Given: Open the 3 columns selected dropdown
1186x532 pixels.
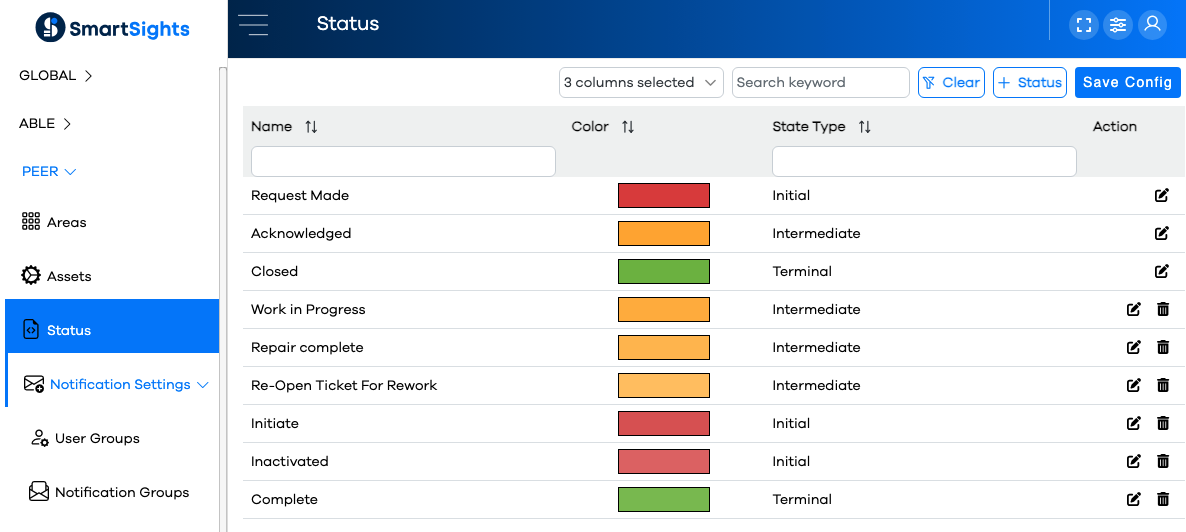Looking at the screenshot, I should [641, 82].
